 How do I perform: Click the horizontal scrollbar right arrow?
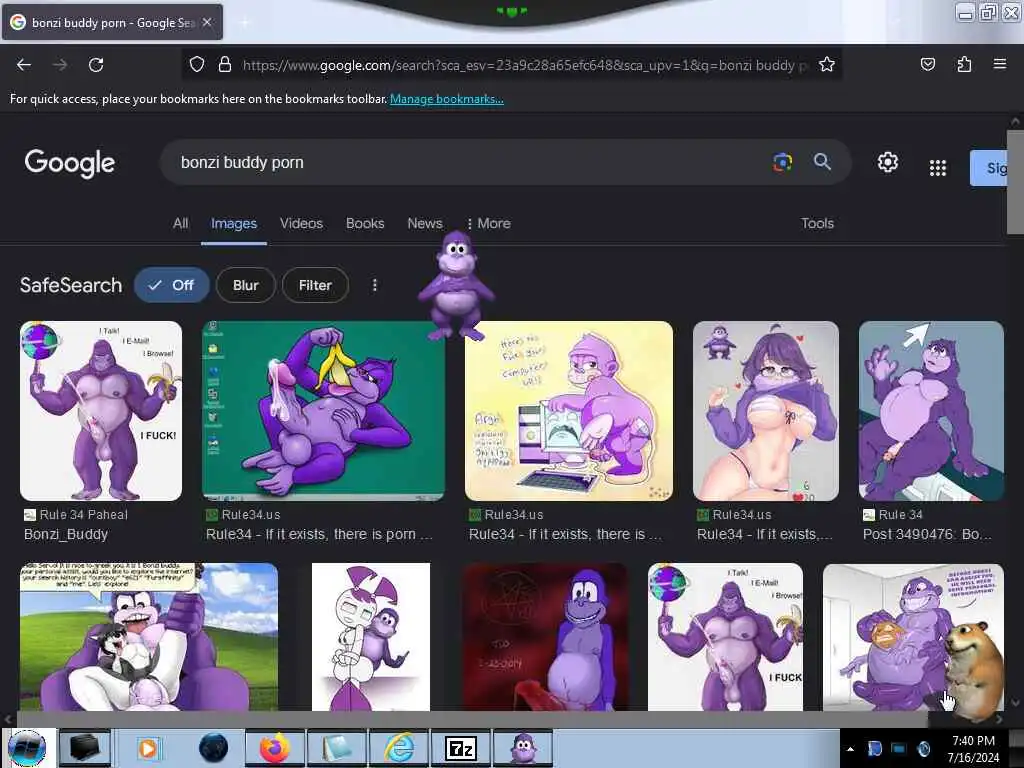pos(999,719)
